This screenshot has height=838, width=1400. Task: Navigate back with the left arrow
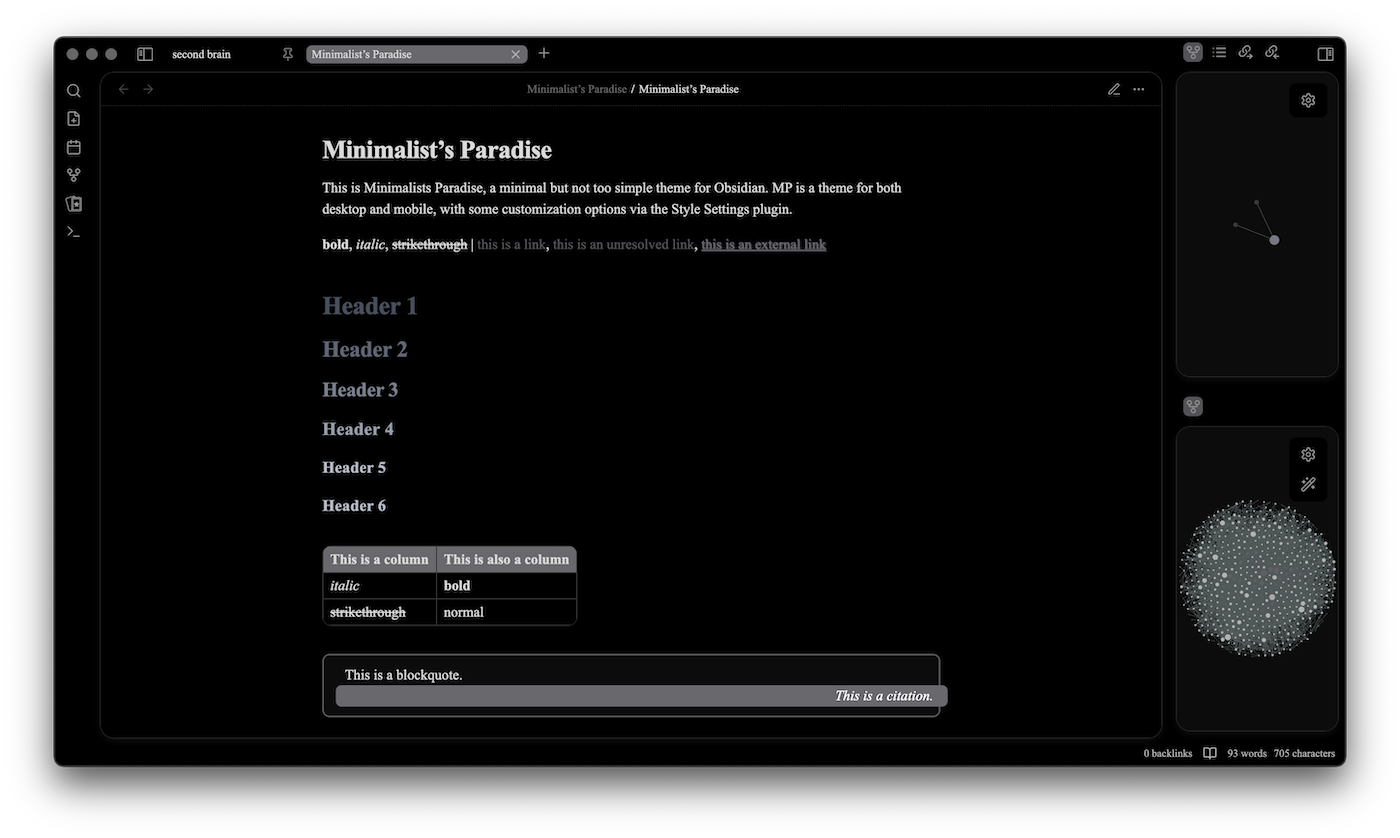124,89
